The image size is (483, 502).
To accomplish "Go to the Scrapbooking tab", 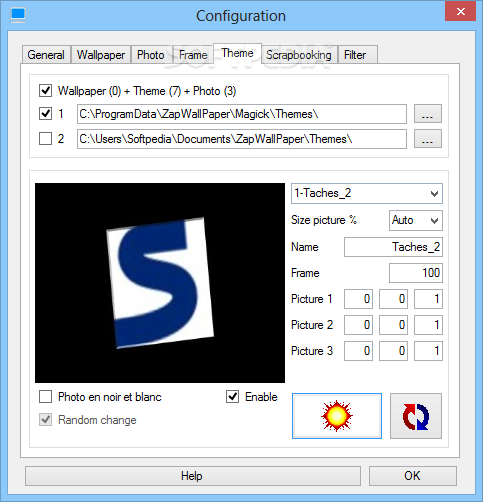I will click(x=299, y=55).
